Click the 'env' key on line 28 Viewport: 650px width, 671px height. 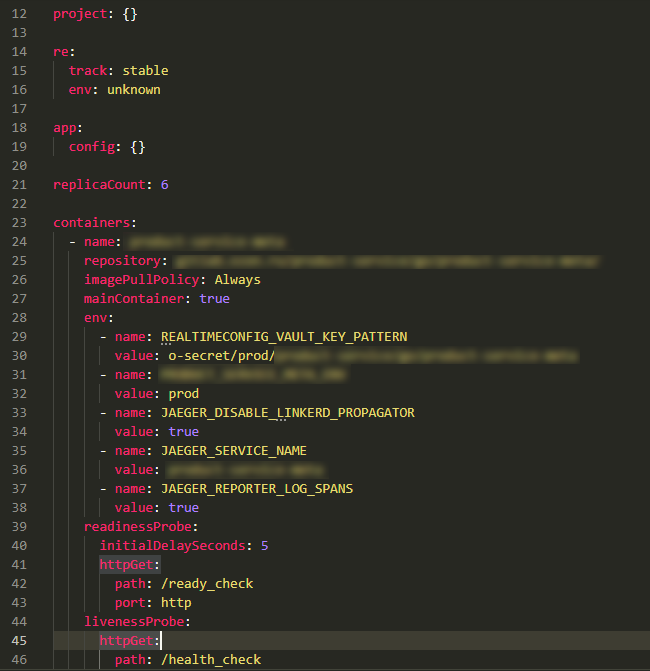[95, 318]
